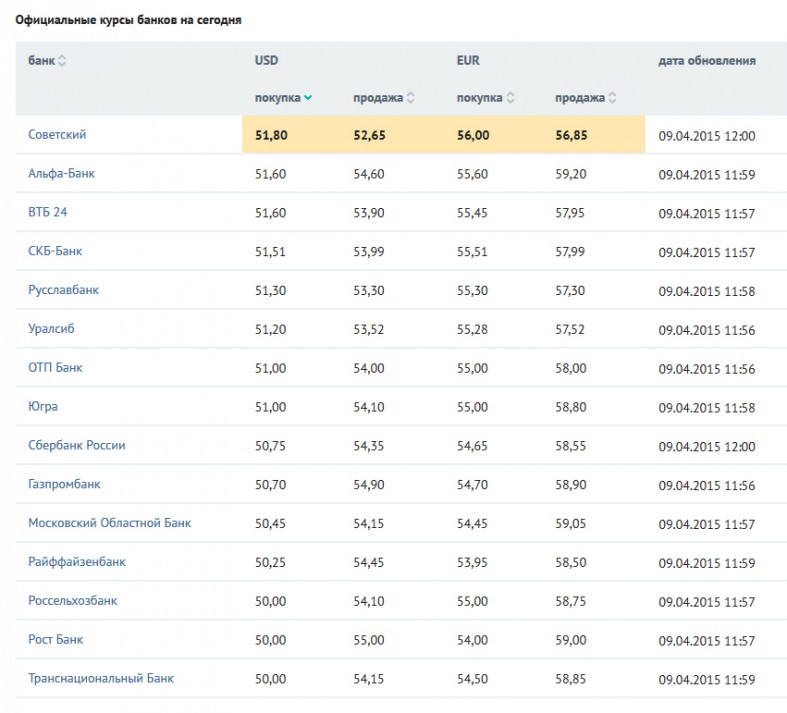Select Сбербанк России USD buy 50,75
The height and width of the screenshot is (713, 787).
pyautogui.click(x=270, y=446)
